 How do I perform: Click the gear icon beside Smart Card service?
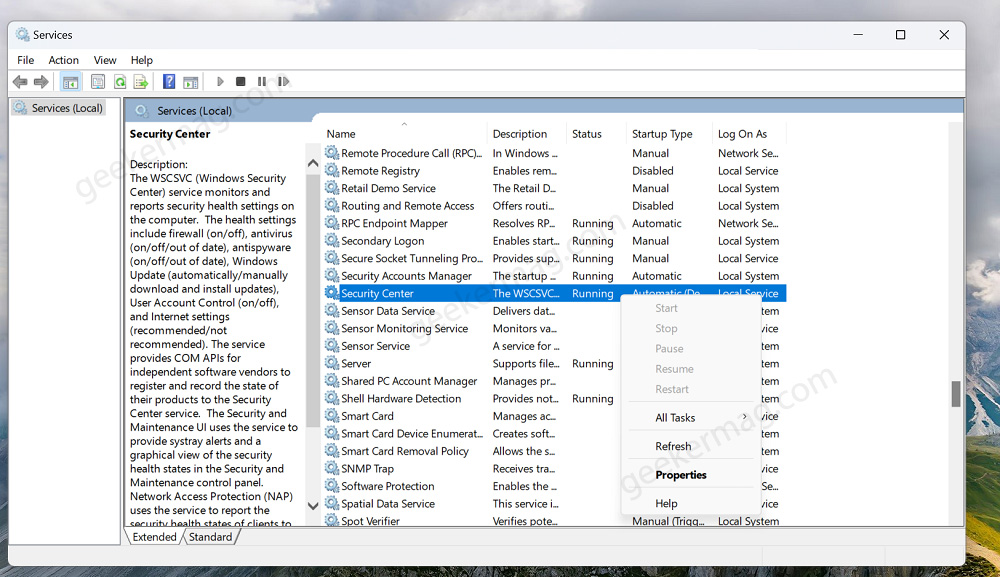point(332,416)
